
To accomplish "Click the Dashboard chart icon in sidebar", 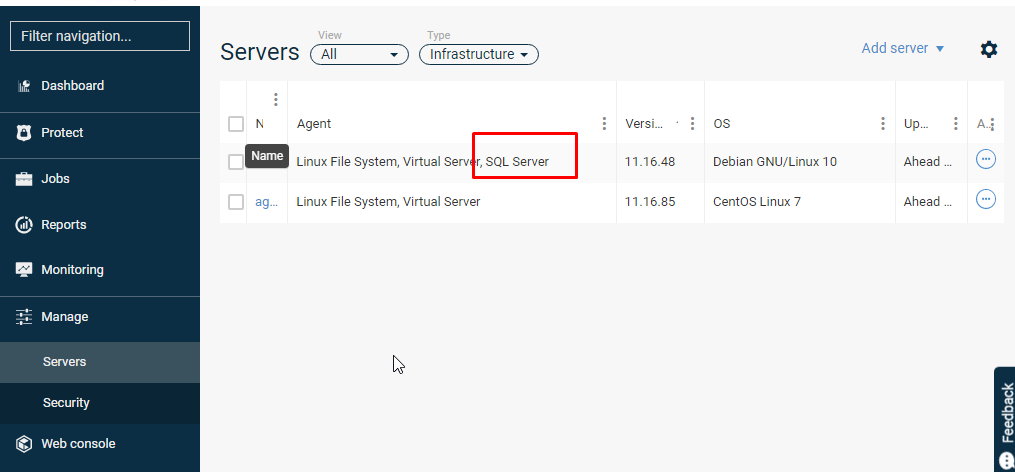I will tap(24, 86).
